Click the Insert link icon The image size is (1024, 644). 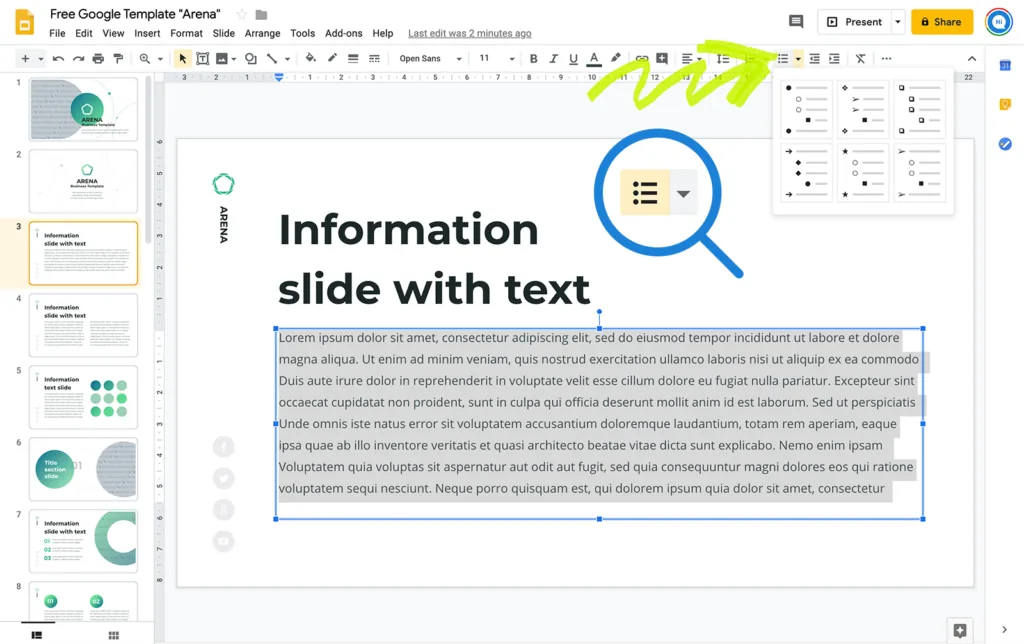pos(642,59)
